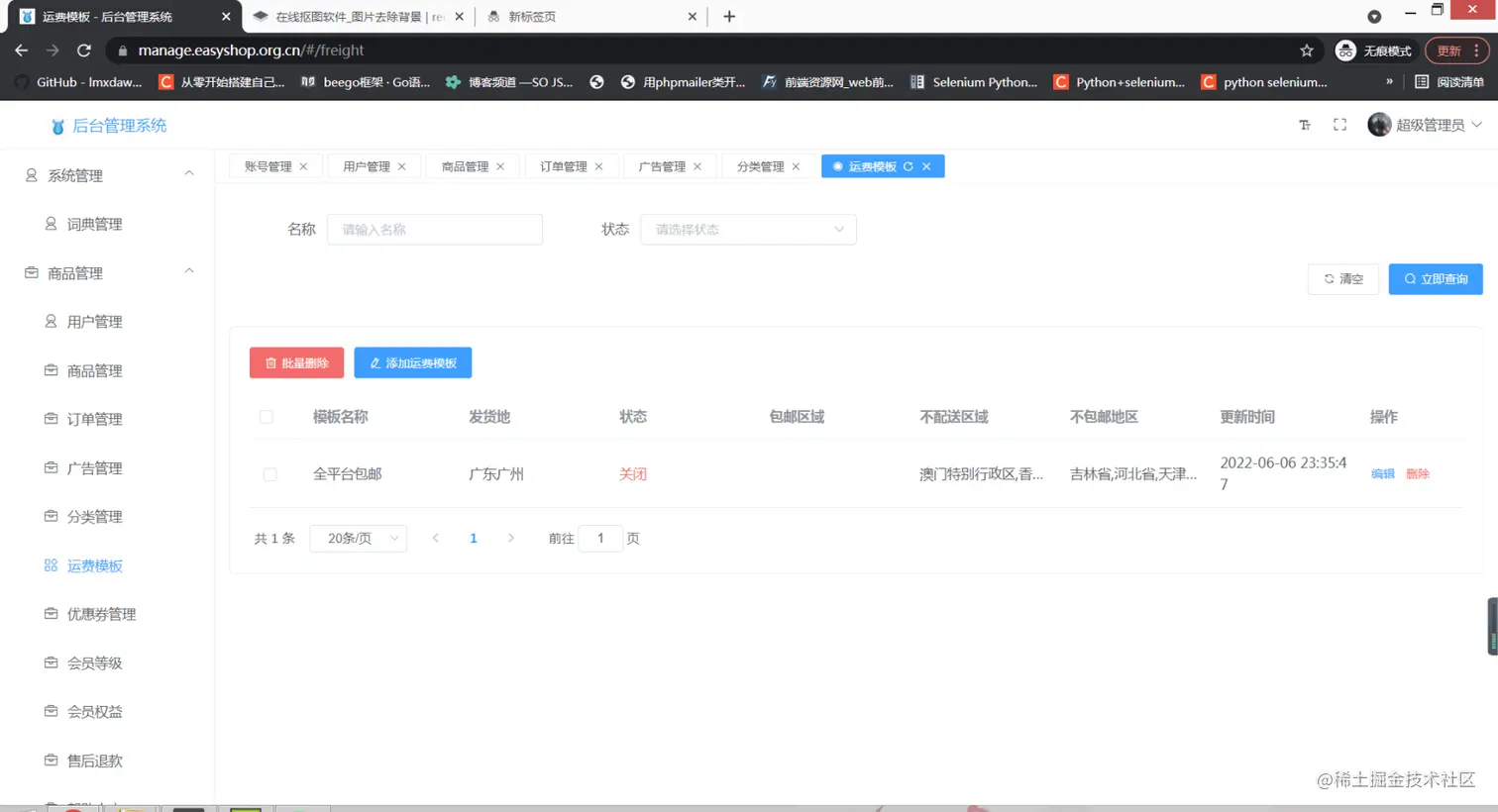Open the 状态 status dropdown
This screenshot has height=812, width=1498.
point(748,229)
